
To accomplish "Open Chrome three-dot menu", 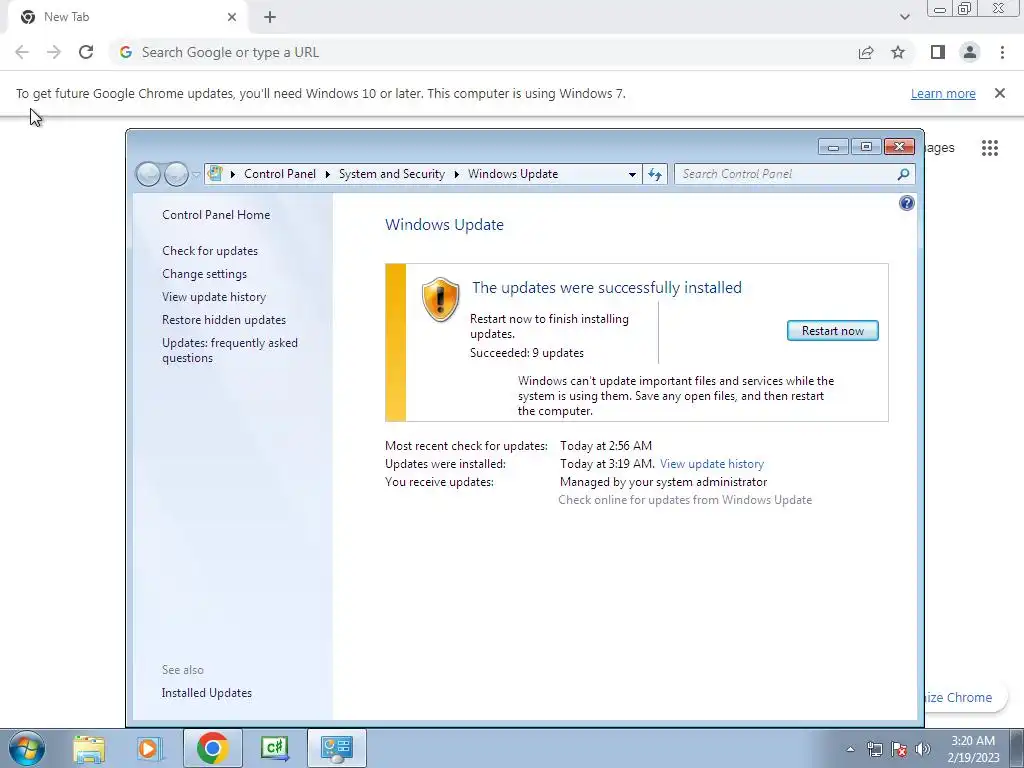I will (x=1002, y=52).
